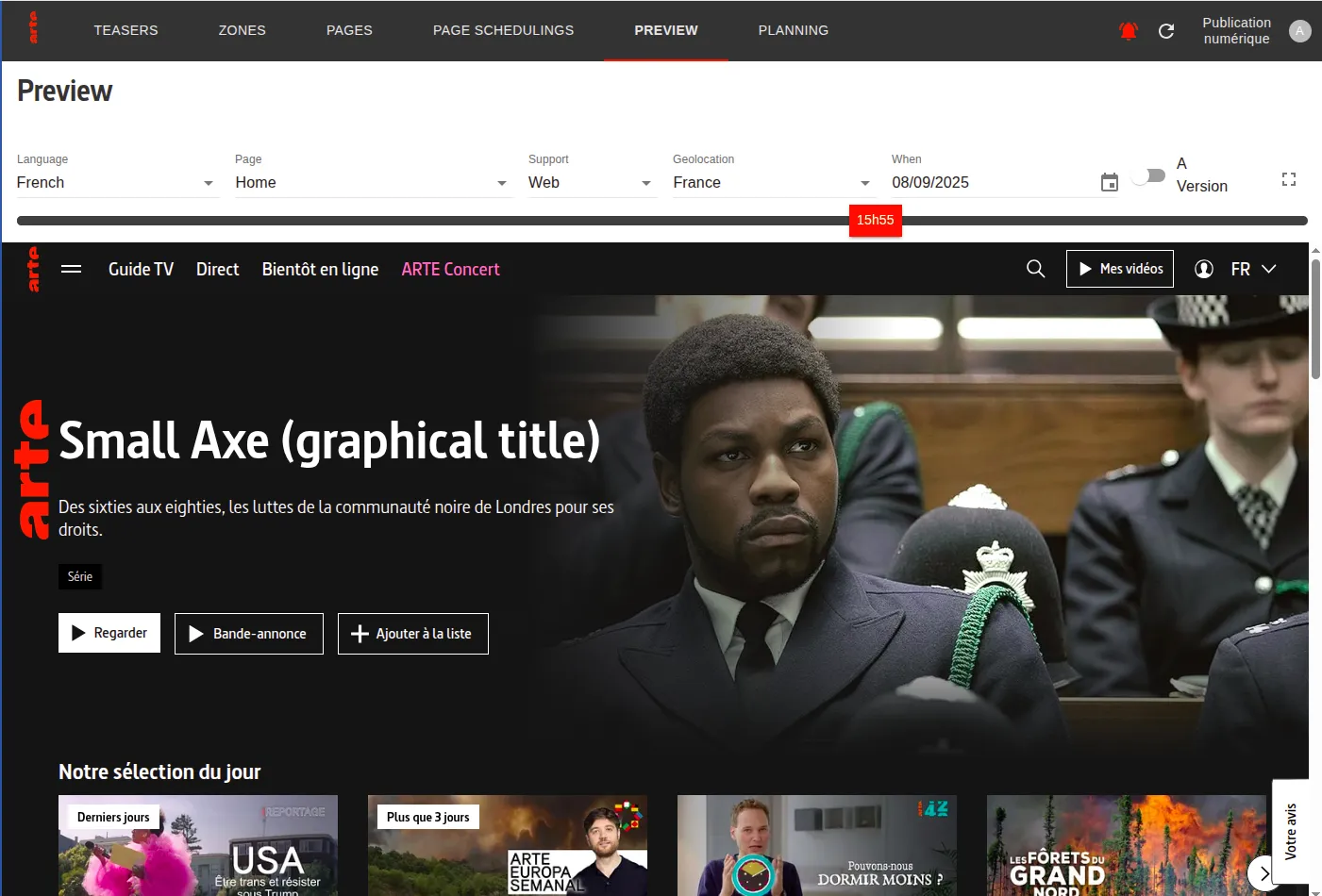This screenshot has width=1322, height=896.
Task: Open the USA reportage thumbnail
Action: coord(198,846)
